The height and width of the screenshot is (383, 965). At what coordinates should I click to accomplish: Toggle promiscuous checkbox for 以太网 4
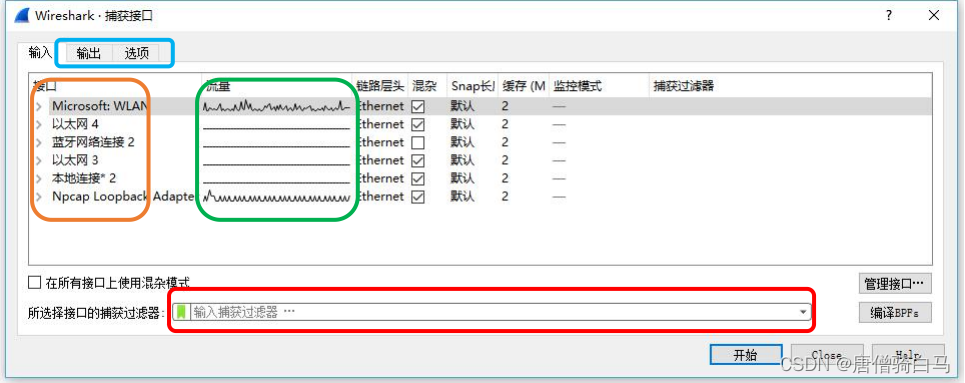[x=418, y=124]
